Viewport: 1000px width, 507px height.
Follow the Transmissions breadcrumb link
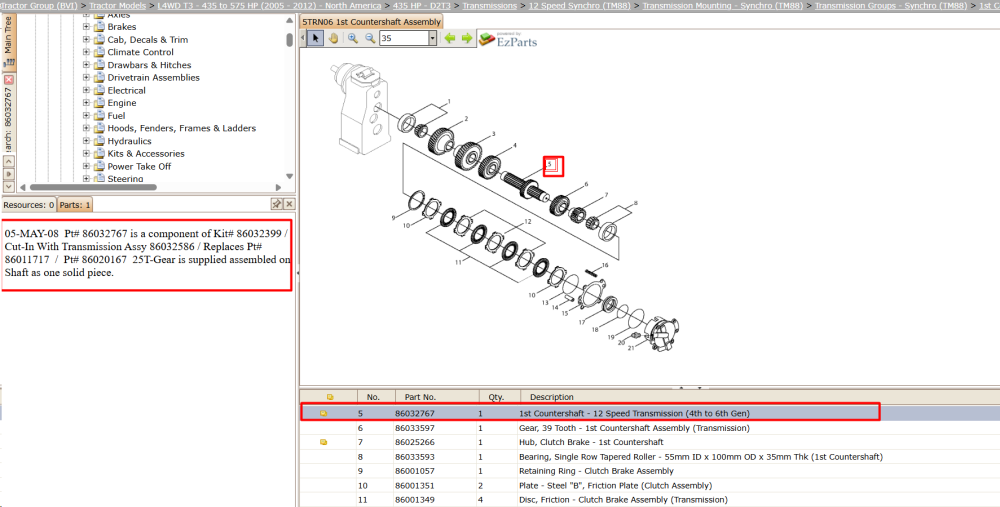(x=489, y=5)
